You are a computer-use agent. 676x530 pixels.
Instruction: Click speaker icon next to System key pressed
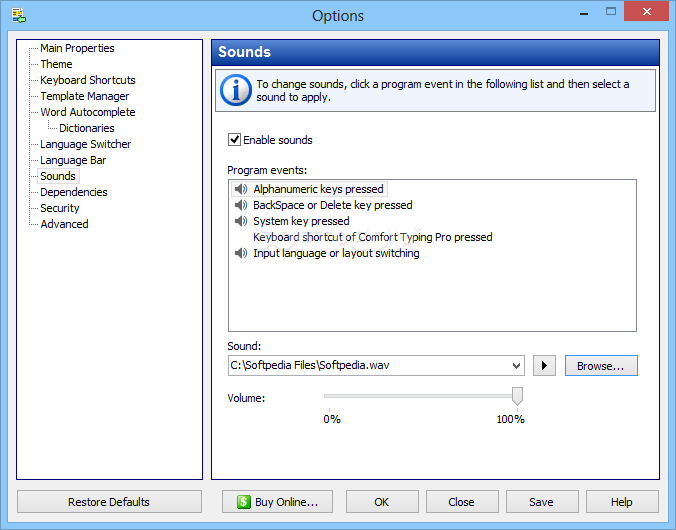click(240, 221)
